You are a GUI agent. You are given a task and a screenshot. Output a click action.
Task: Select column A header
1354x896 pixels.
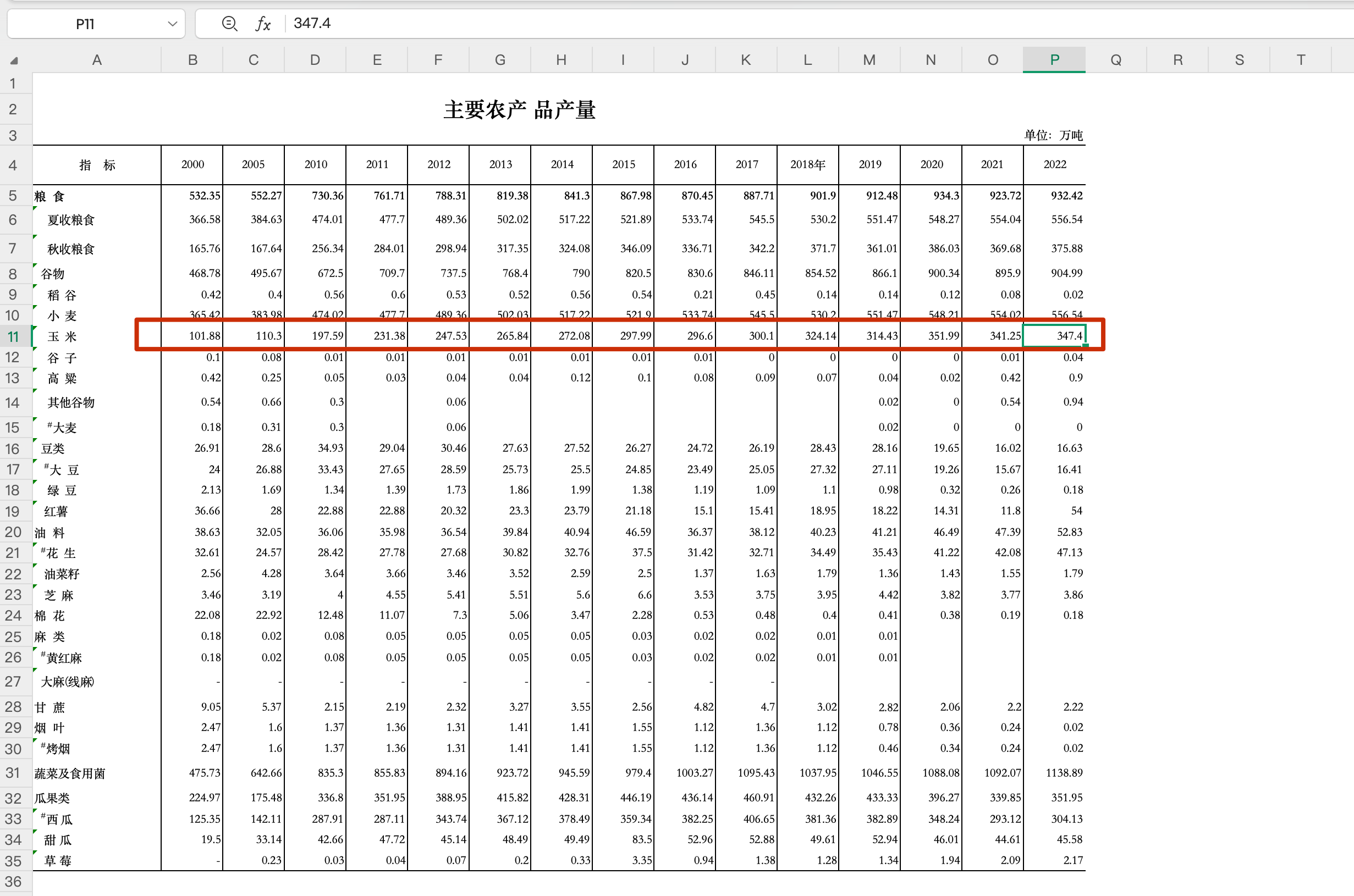pyautogui.click(x=97, y=60)
